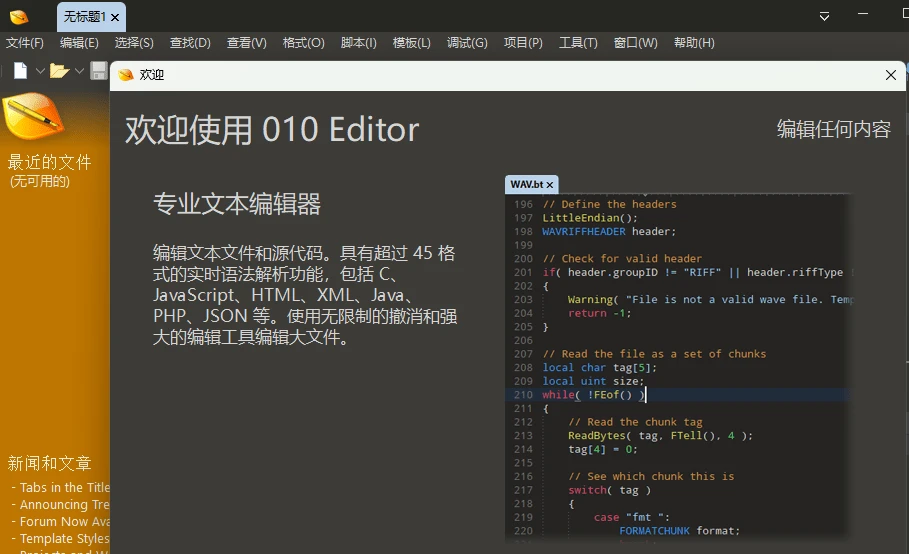Click the large 010 Editor logo in sidebar
This screenshot has width=909, height=554.
tap(33, 116)
